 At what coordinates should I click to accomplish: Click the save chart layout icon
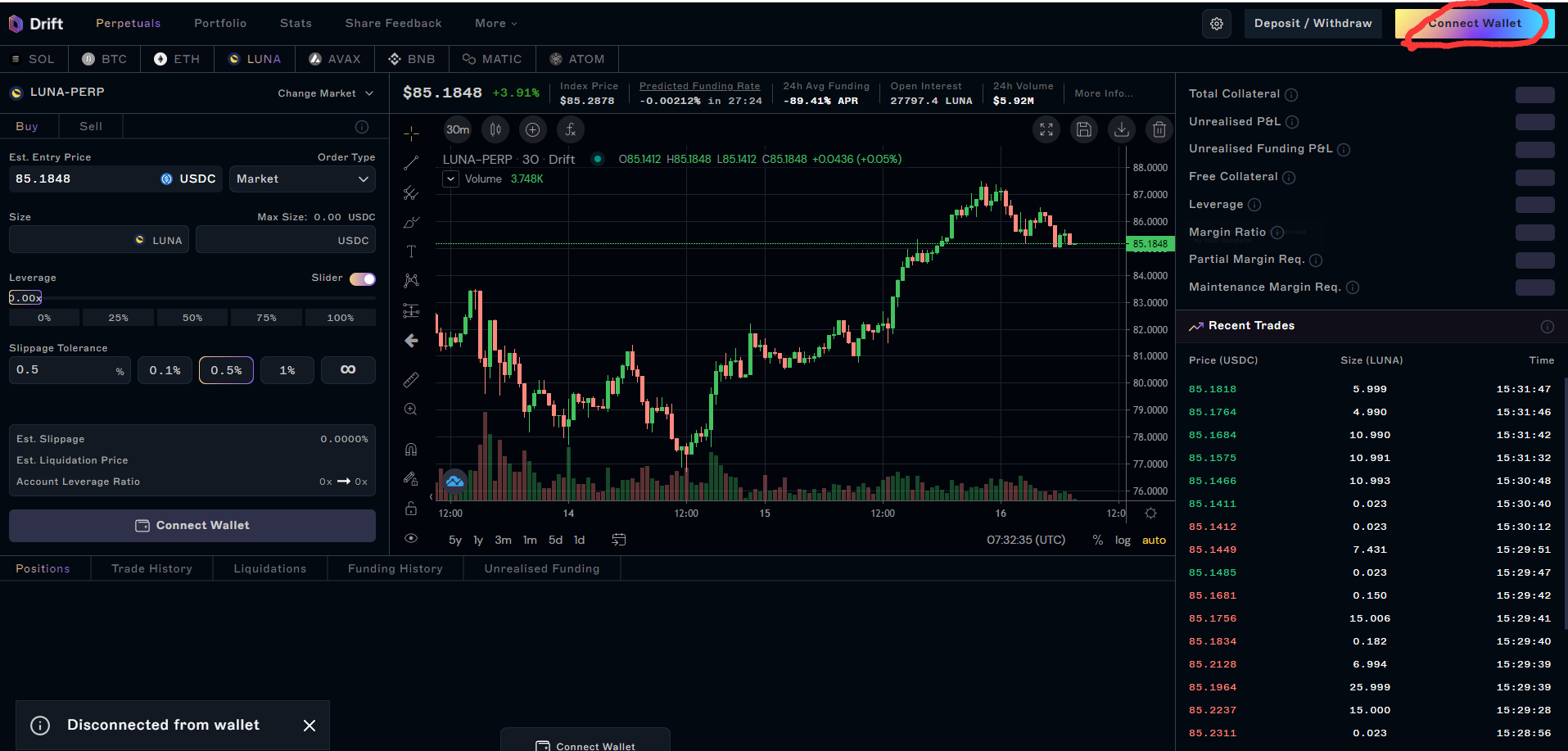pos(1084,129)
